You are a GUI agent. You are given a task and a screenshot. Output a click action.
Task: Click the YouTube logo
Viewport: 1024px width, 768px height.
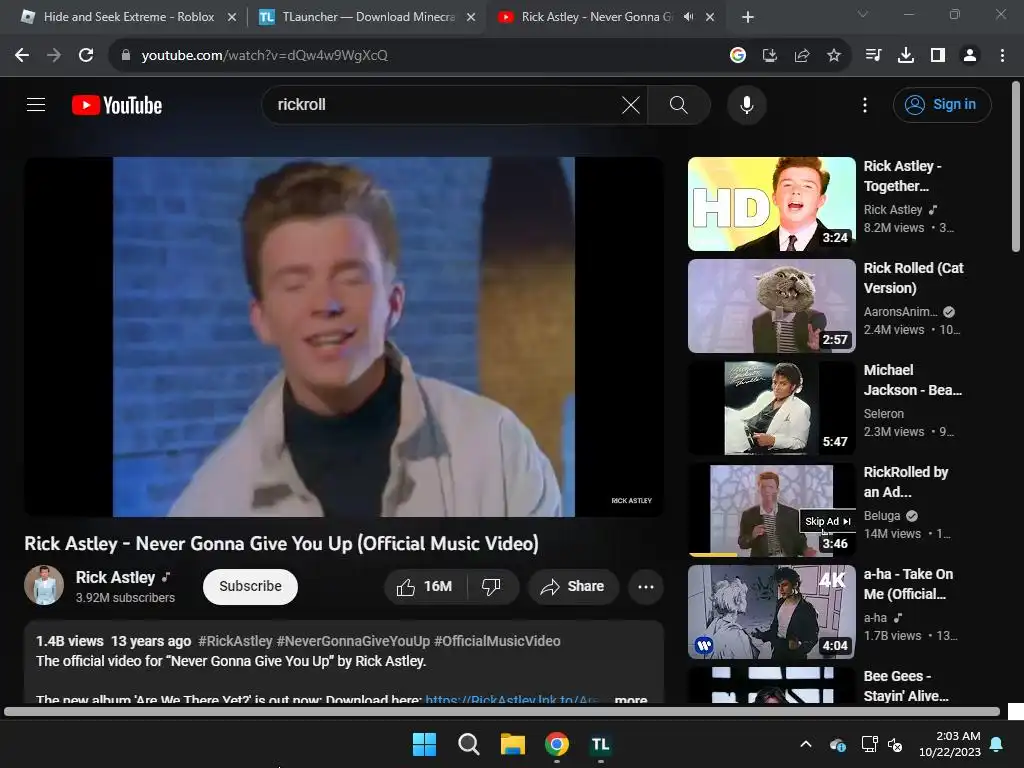pyautogui.click(x=117, y=105)
